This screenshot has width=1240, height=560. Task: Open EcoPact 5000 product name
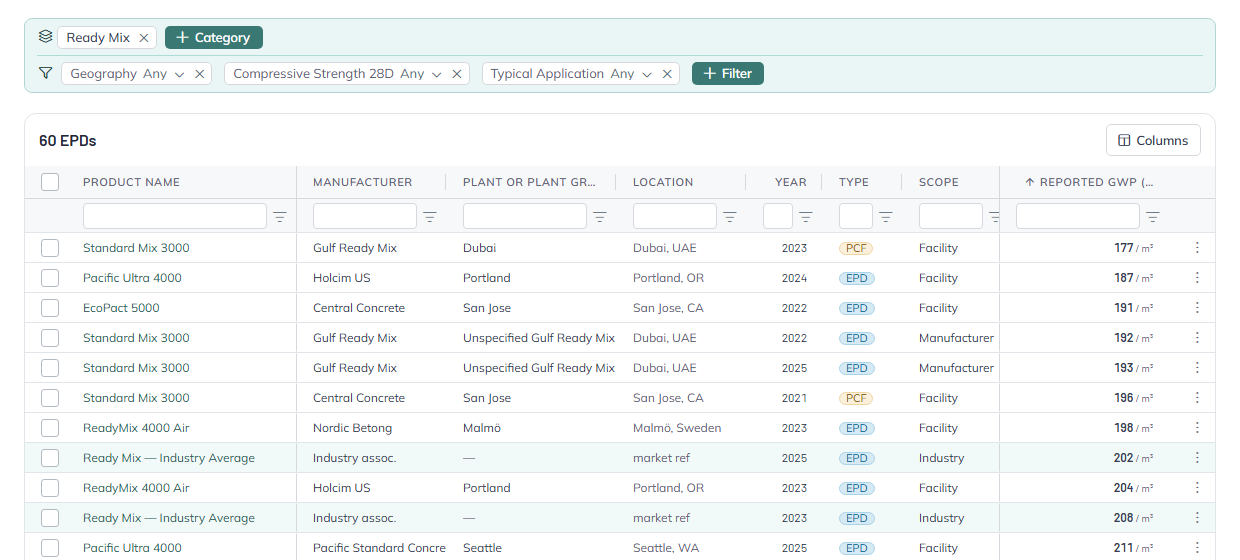tap(121, 308)
